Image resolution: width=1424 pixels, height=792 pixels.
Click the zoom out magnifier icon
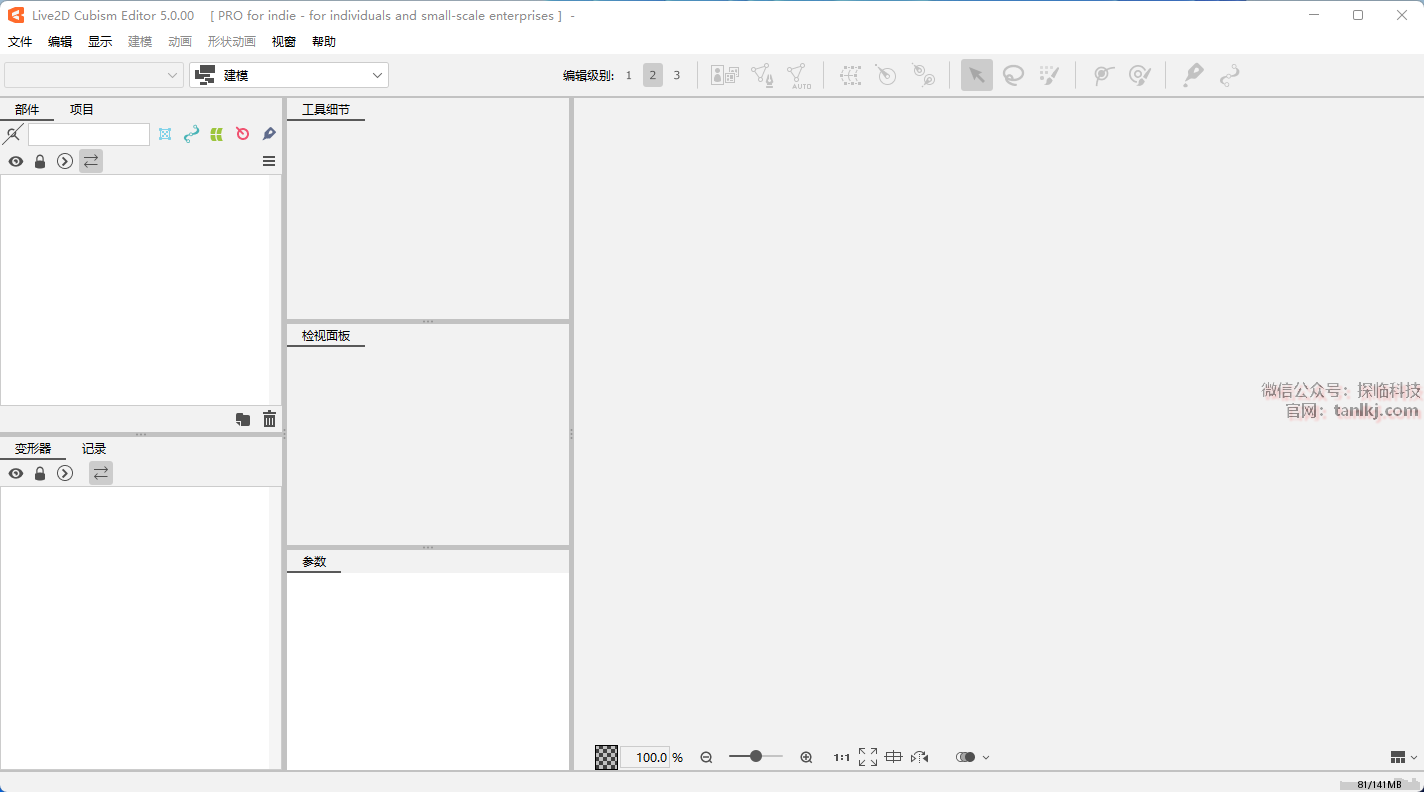706,758
